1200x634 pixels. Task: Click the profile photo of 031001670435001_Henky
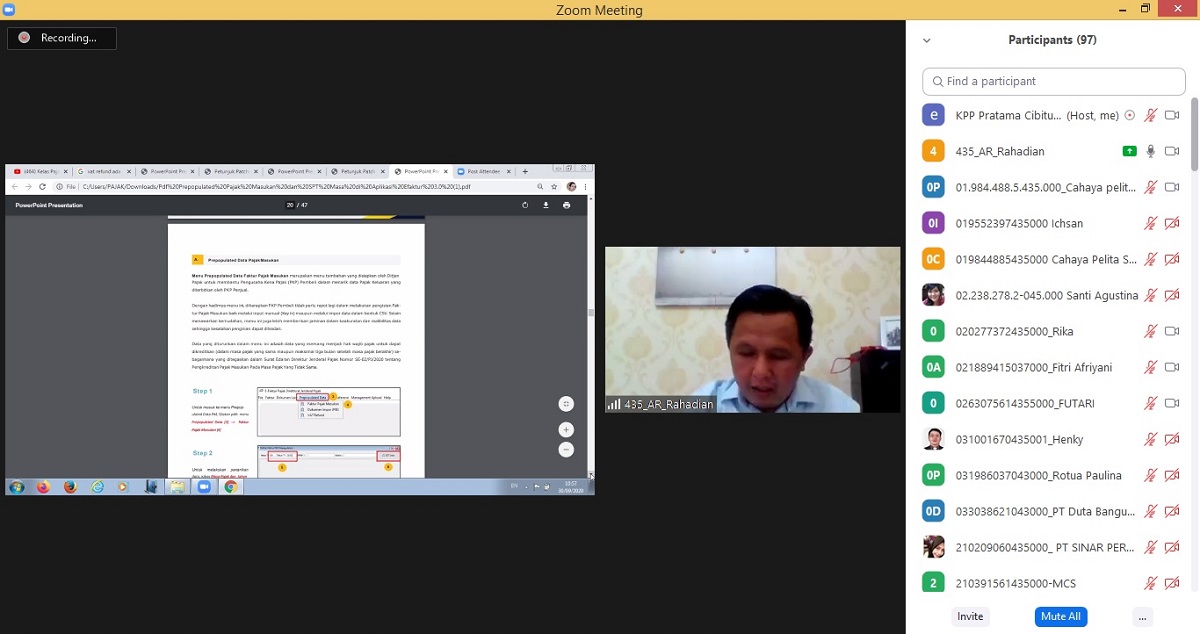933,439
